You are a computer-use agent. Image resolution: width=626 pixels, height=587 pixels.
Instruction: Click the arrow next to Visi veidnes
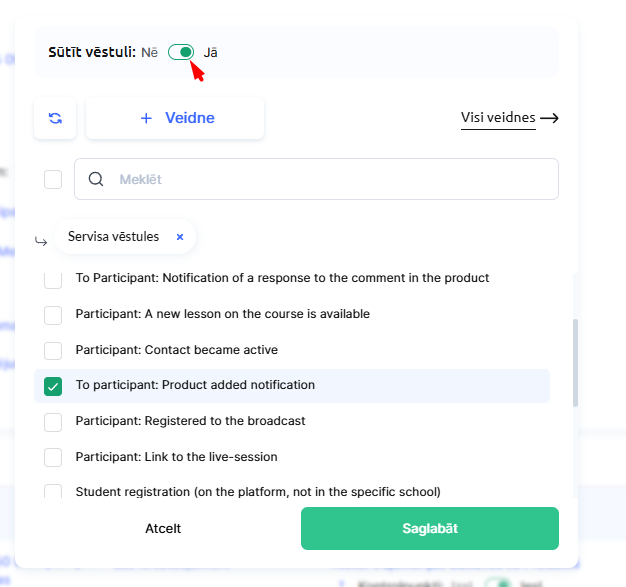point(549,118)
